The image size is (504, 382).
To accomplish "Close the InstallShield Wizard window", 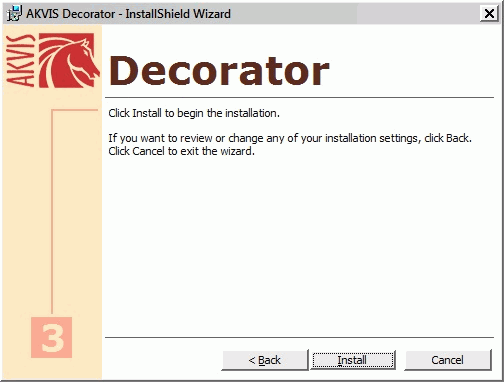I will 489,14.
